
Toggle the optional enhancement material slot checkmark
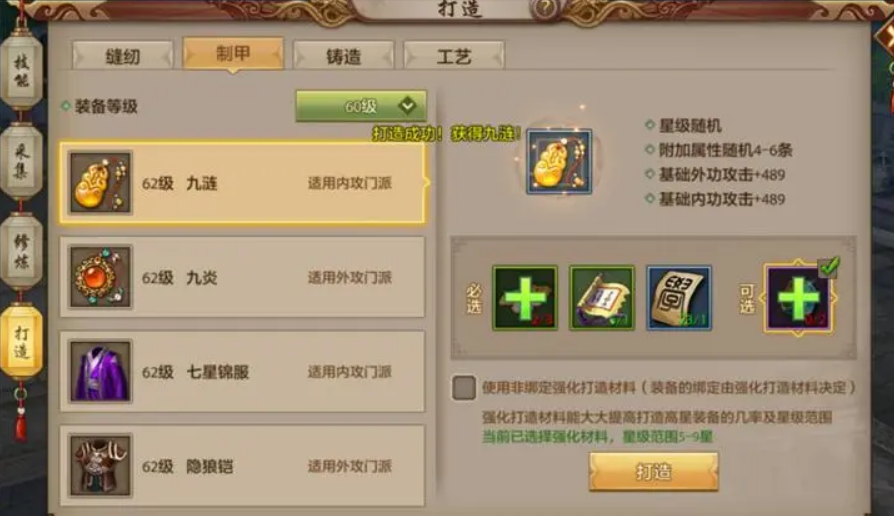(828, 266)
